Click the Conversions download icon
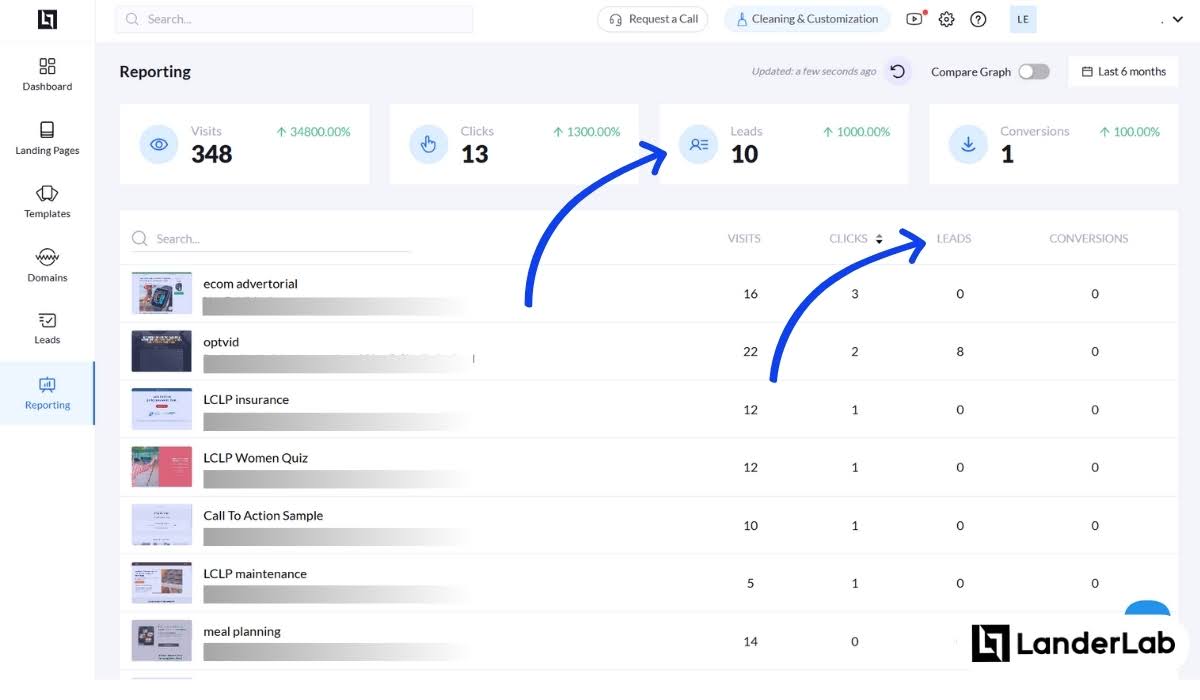Screen dimensions: 1200x700 click(968, 144)
